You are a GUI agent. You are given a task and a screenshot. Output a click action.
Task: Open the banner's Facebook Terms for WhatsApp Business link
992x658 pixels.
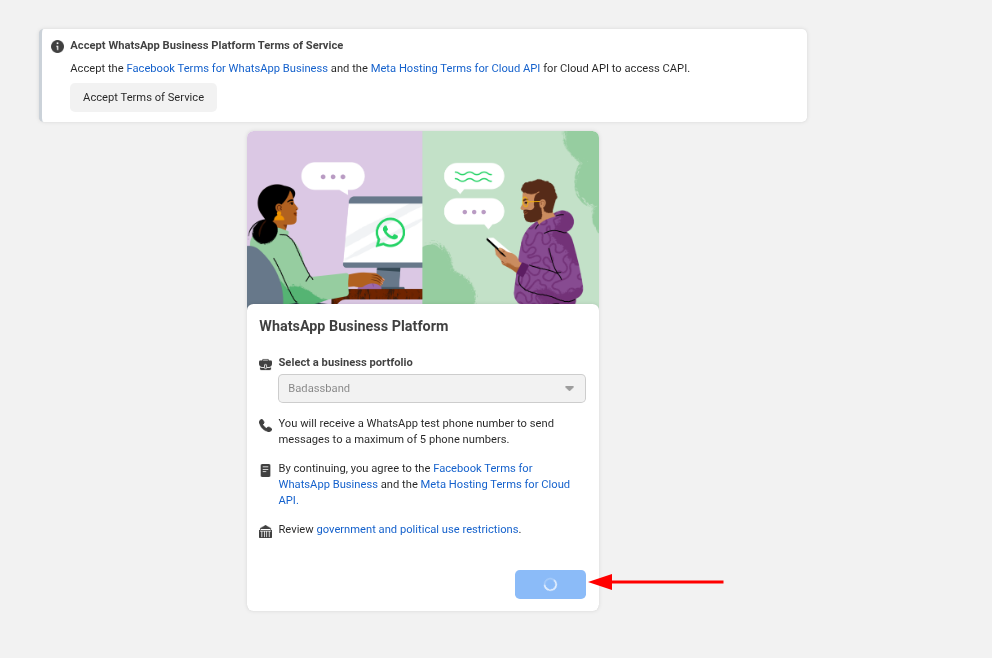tap(227, 68)
